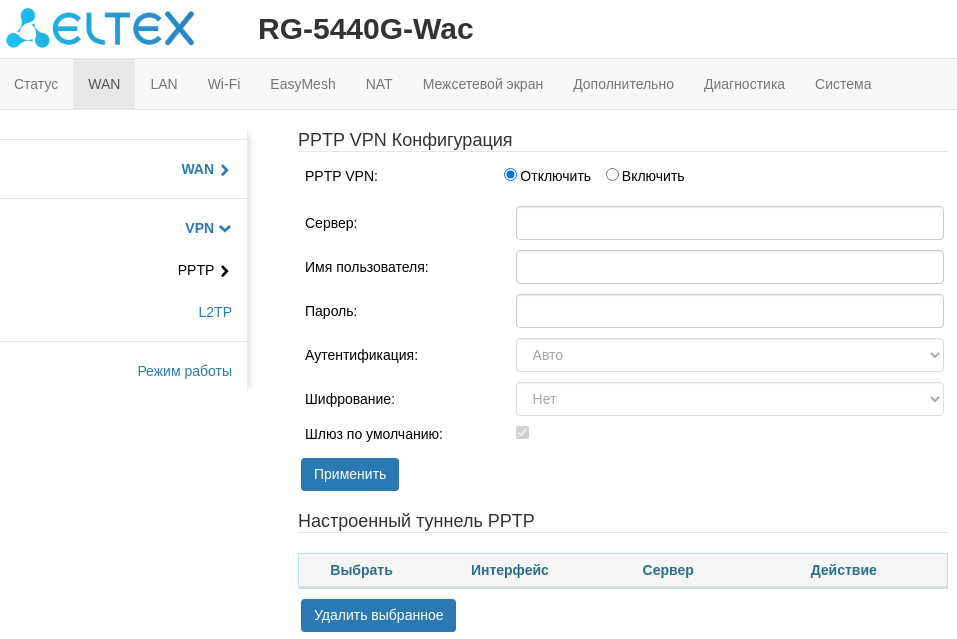The image size is (957, 639).
Task: Focus the Сервер input field
Action: click(x=729, y=223)
